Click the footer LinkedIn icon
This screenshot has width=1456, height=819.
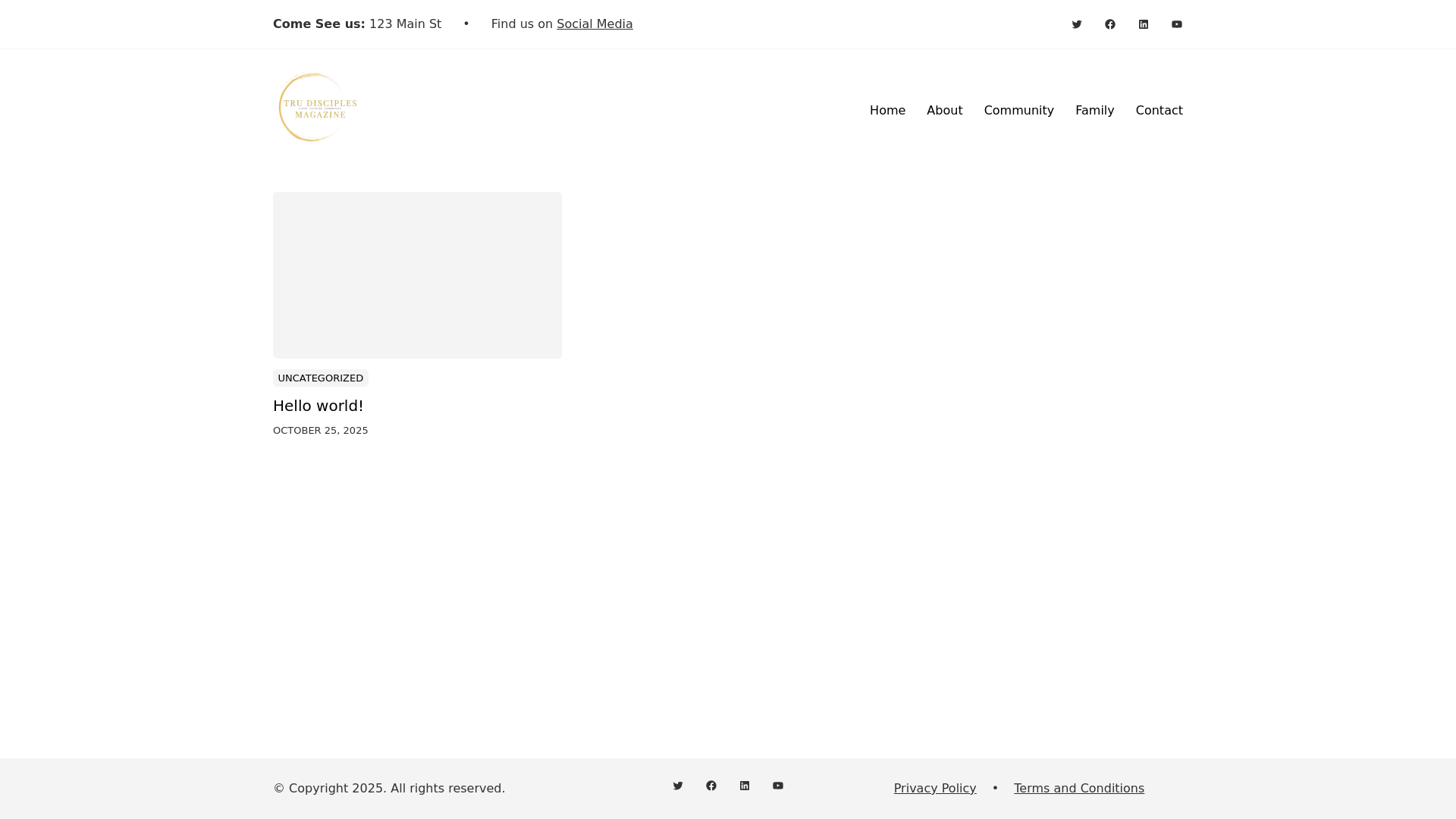coord(744,786)
